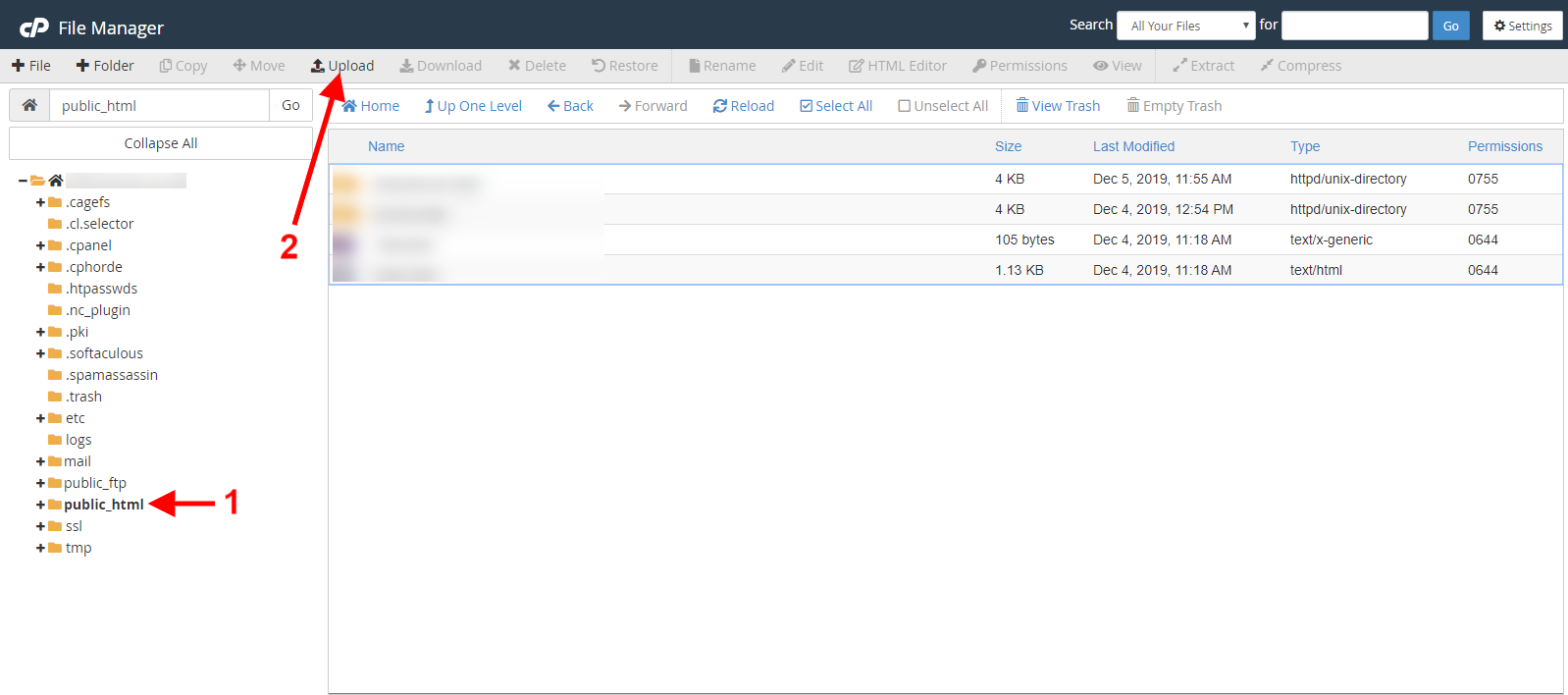Check Select All
This screenshot has width=1568, height=695.
coord(836,106)
